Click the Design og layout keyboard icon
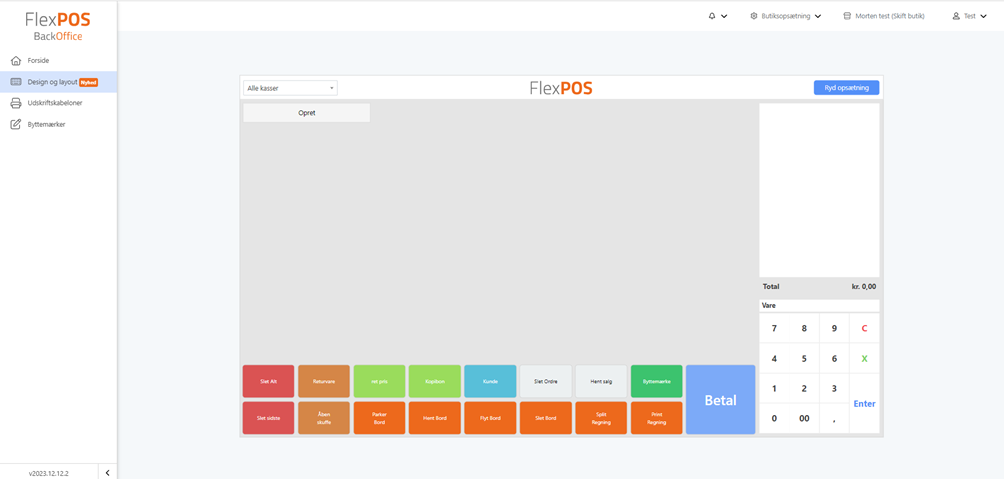This screenshot has height=479, width=1004. point(16,82)
